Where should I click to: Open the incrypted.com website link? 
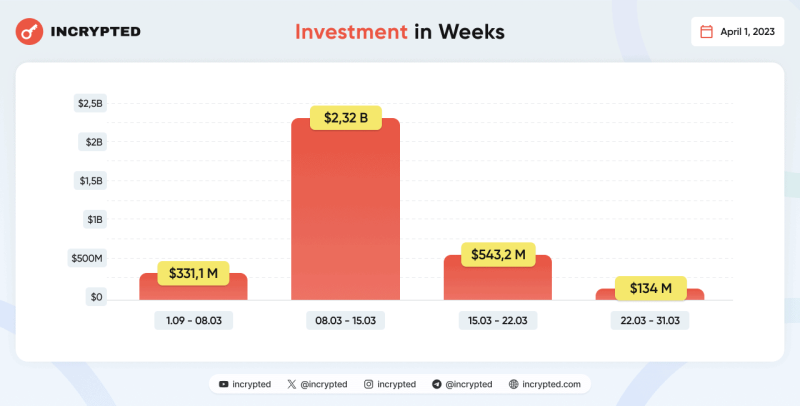(x=551, y=384)
